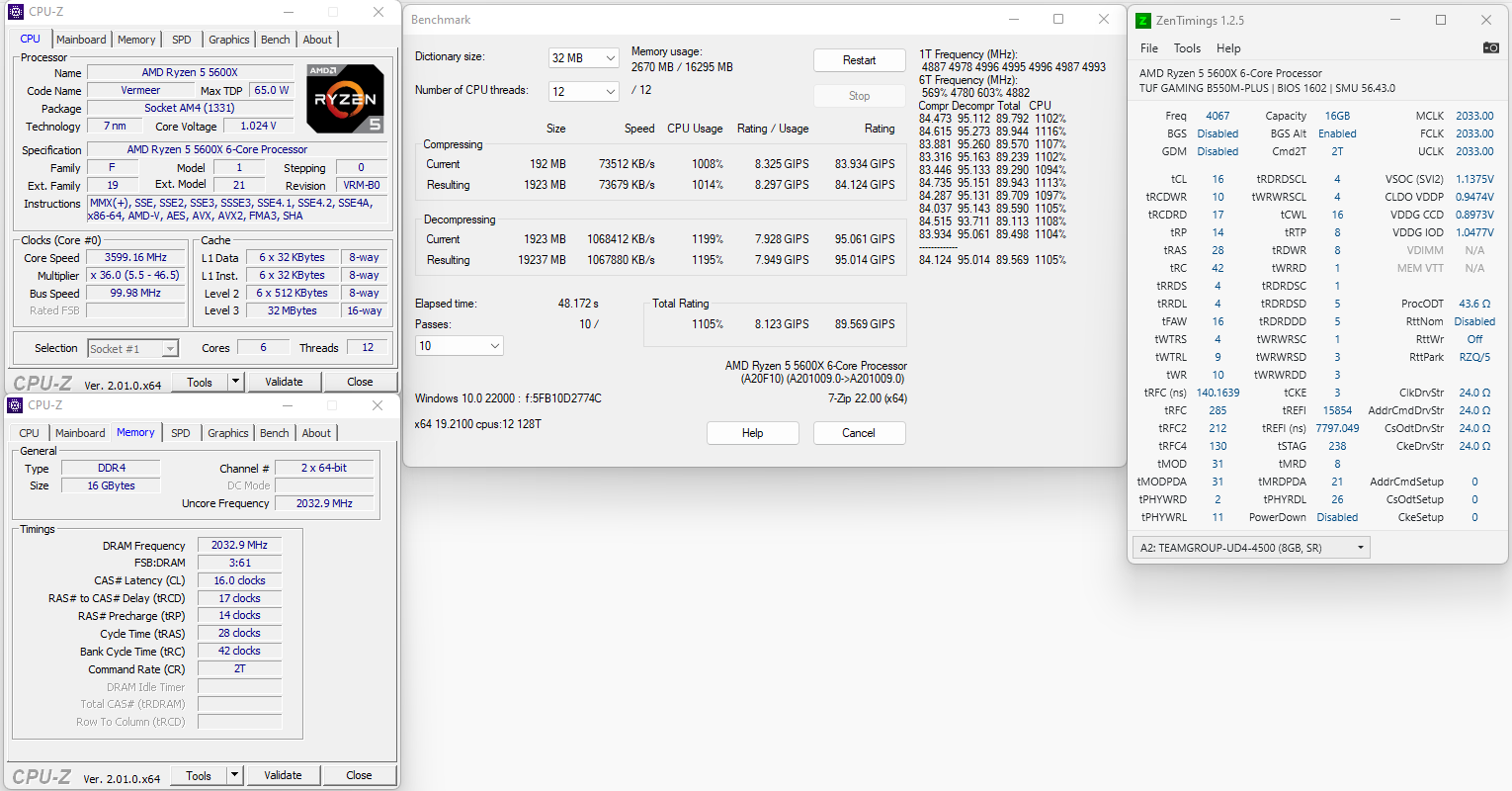The width and height of the screenshot is (1512, 791).
Task: Click the Elapsed time 48.172 s value
Action: (578, 304)
